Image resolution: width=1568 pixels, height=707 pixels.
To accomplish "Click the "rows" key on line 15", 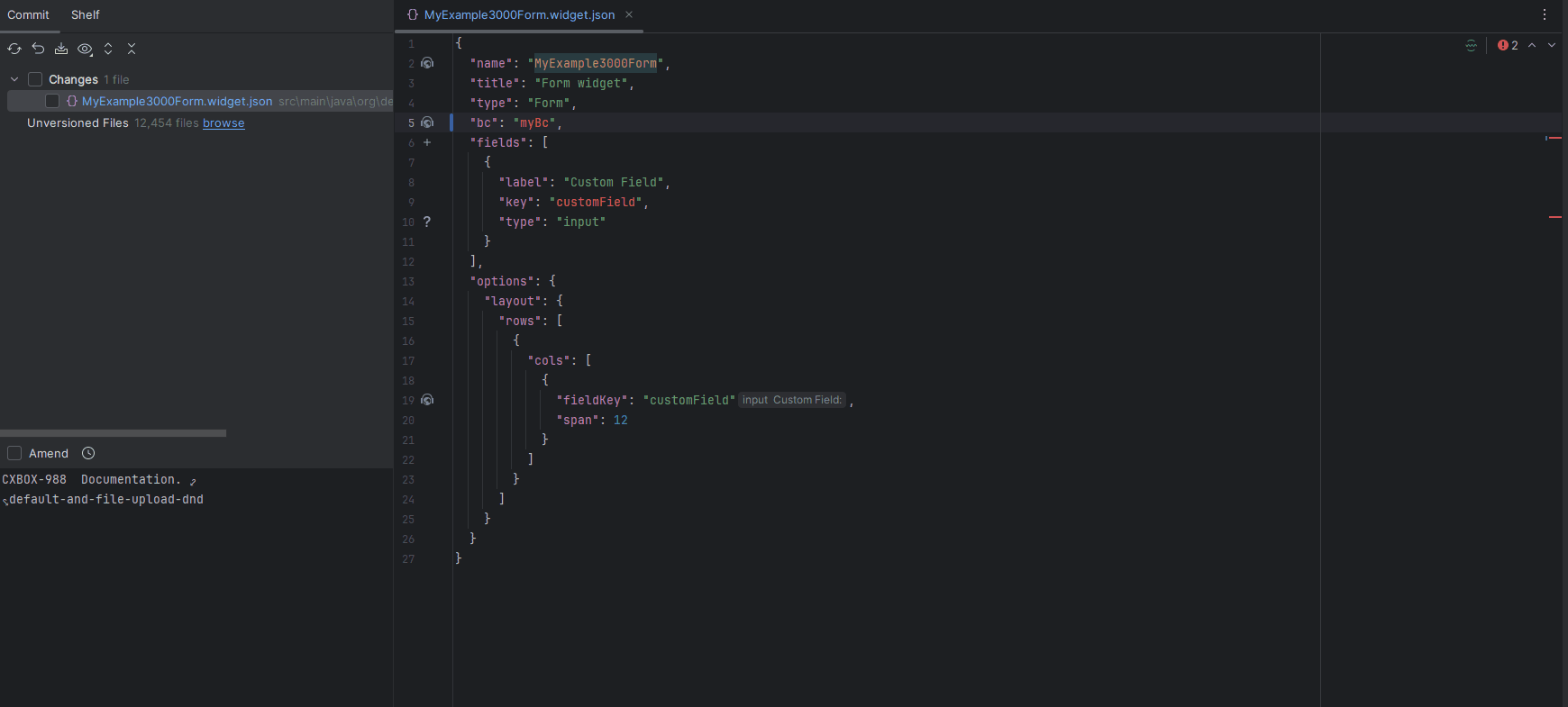I will (520, 321).
